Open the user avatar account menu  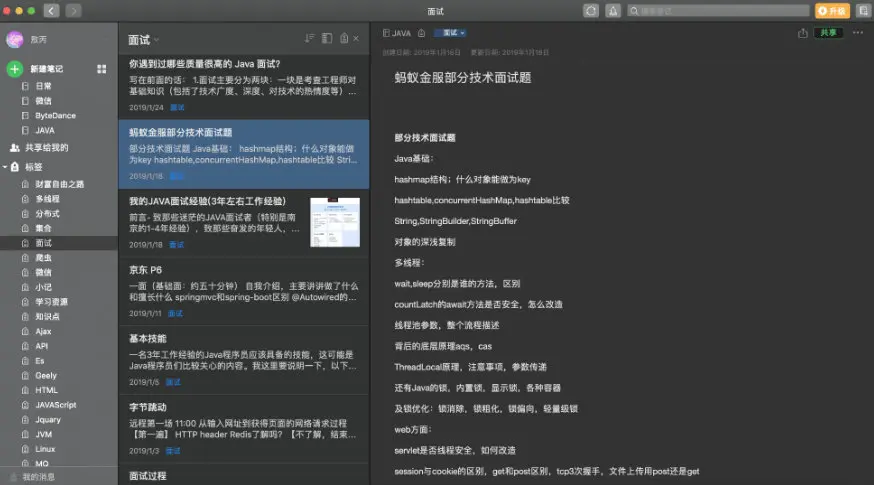(14, 39)
